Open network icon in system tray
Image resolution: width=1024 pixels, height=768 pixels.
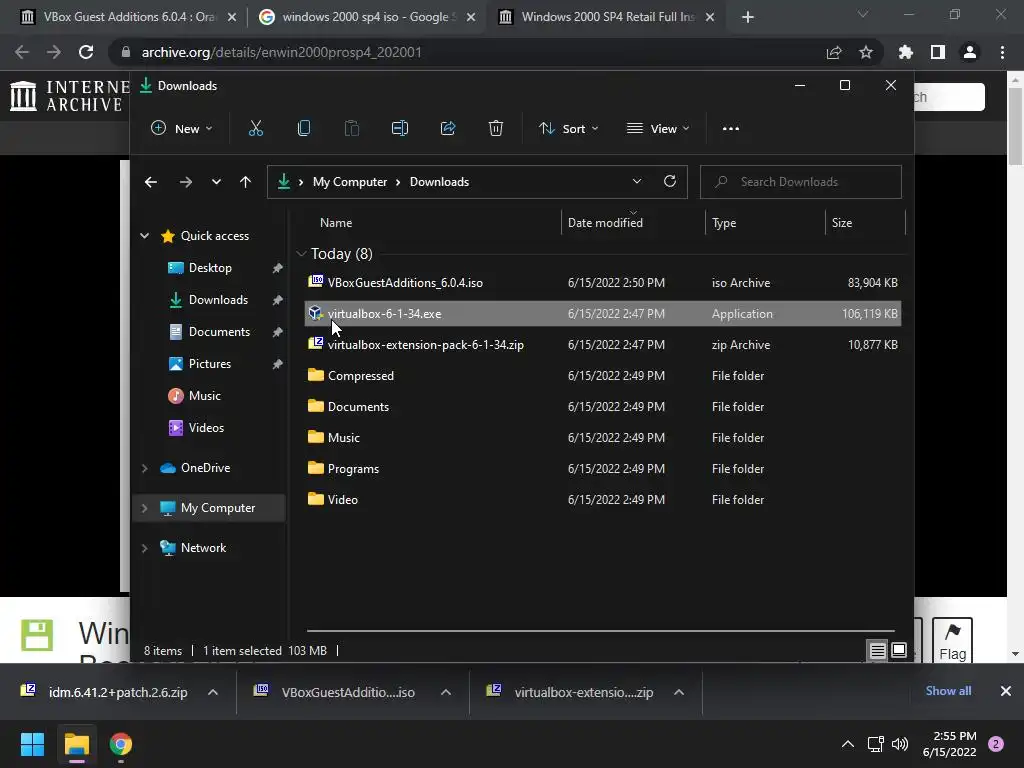(875, 744)
